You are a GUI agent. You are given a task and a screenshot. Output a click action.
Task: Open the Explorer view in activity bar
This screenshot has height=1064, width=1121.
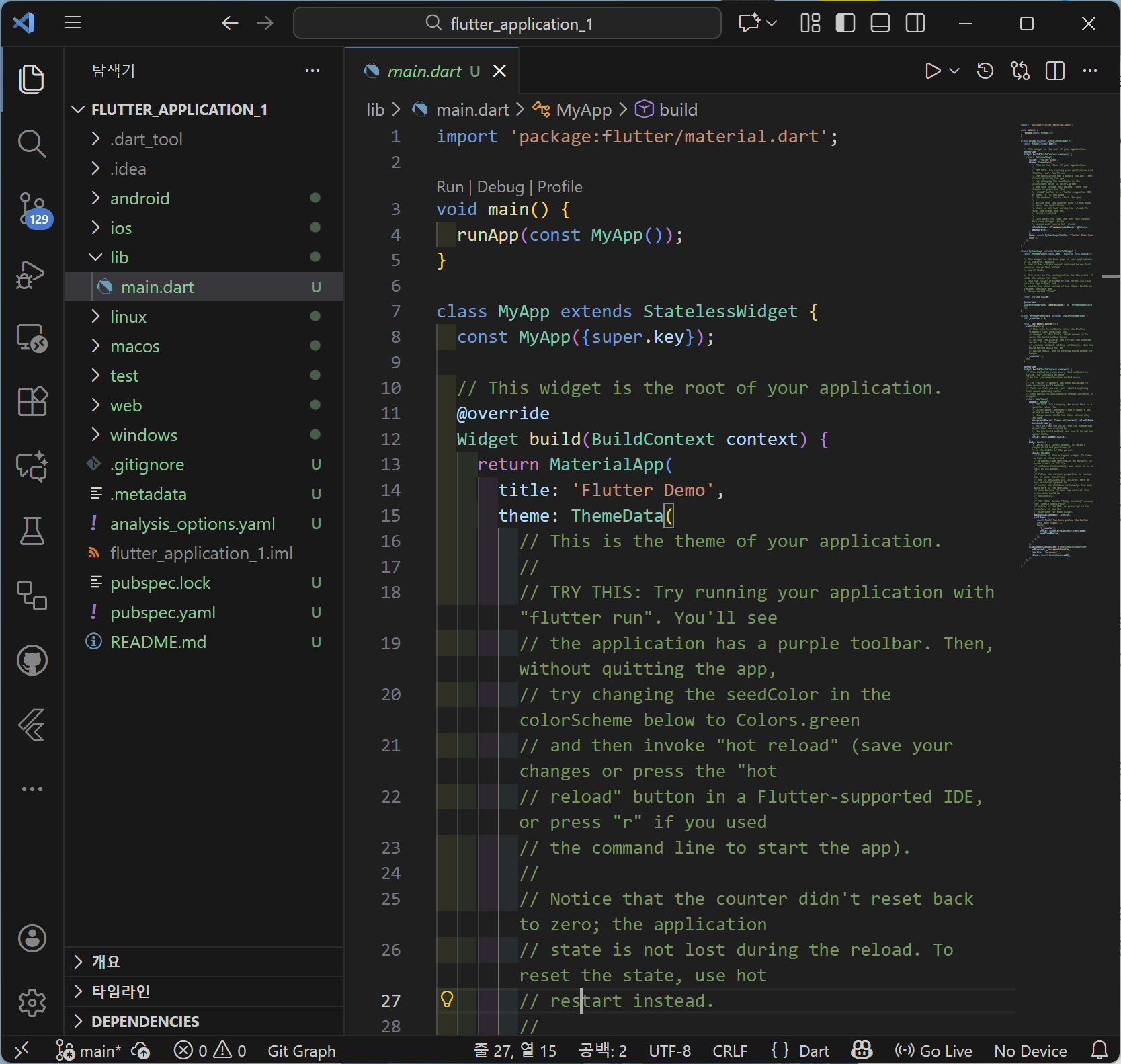(x=32, y=79)
